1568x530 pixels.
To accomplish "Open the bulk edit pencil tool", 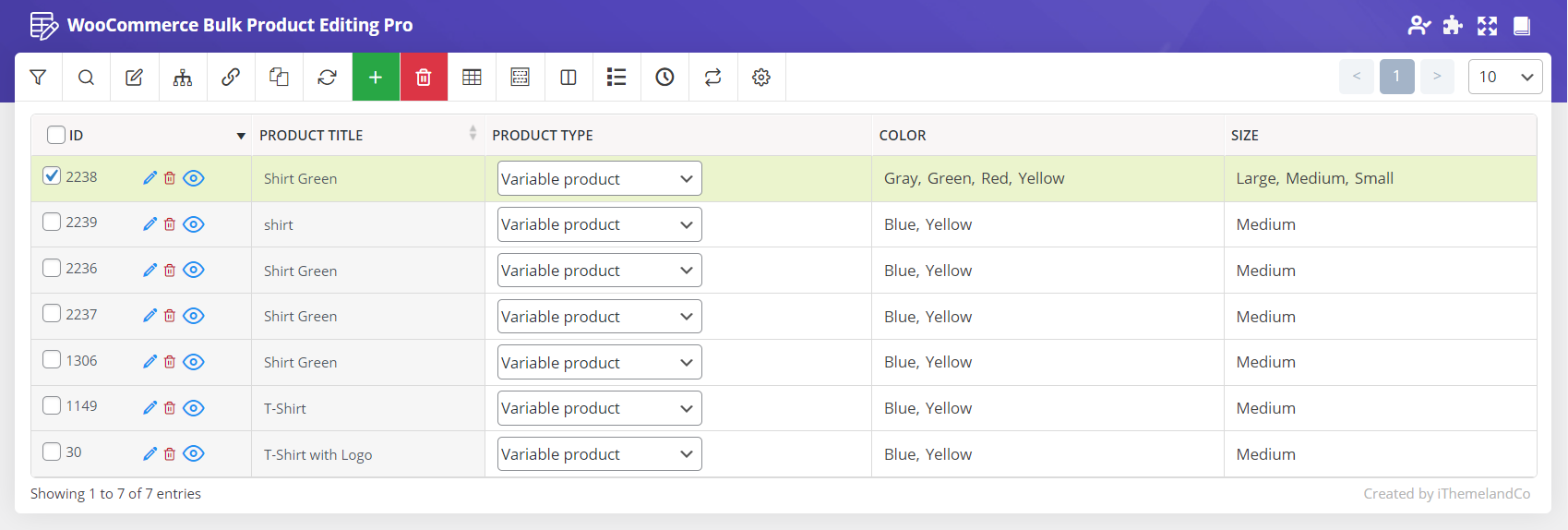I will 134,78.
